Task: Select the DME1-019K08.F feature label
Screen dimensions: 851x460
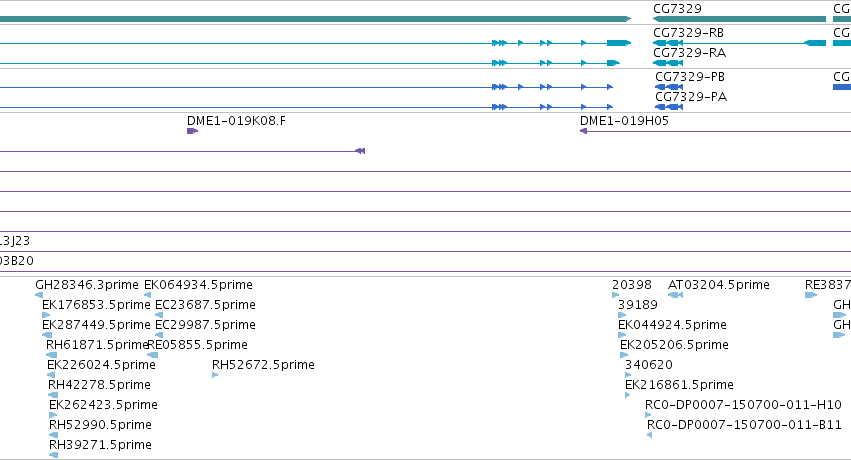Action: pyautogui.click(x=236, y=121)
